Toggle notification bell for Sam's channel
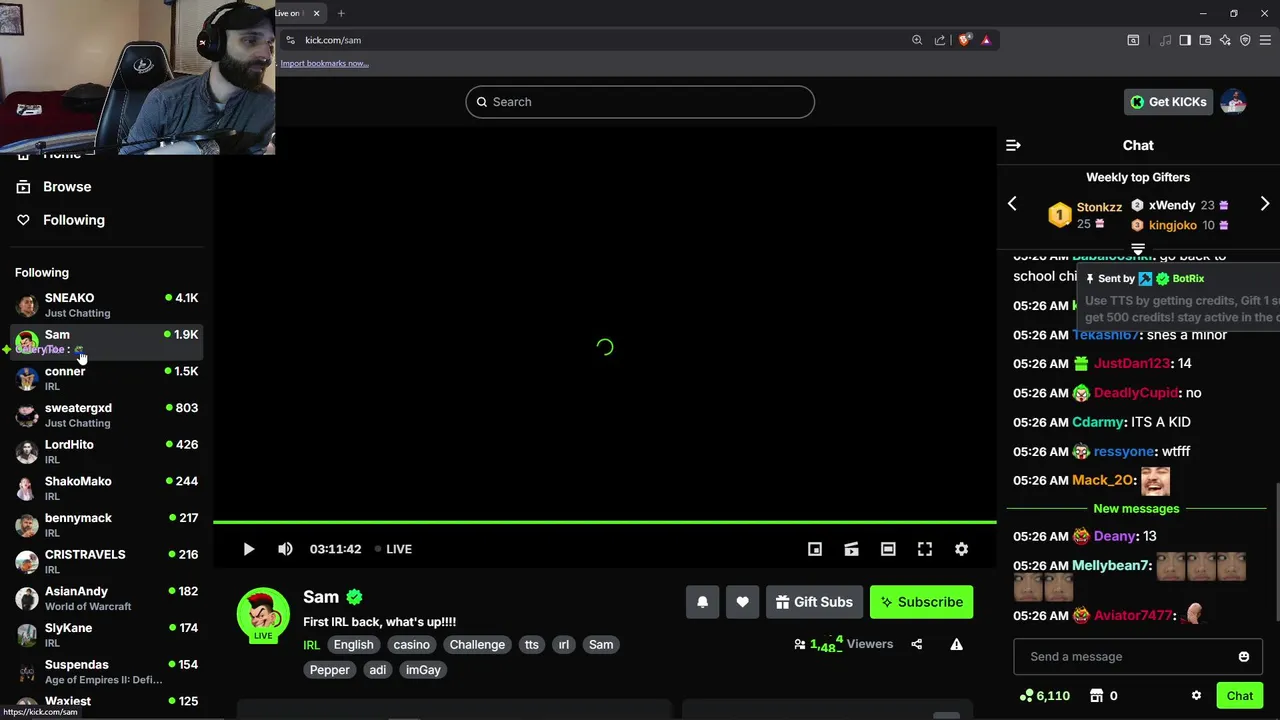This screenshot has height=720, width=1280. click(x=702, y=602)
